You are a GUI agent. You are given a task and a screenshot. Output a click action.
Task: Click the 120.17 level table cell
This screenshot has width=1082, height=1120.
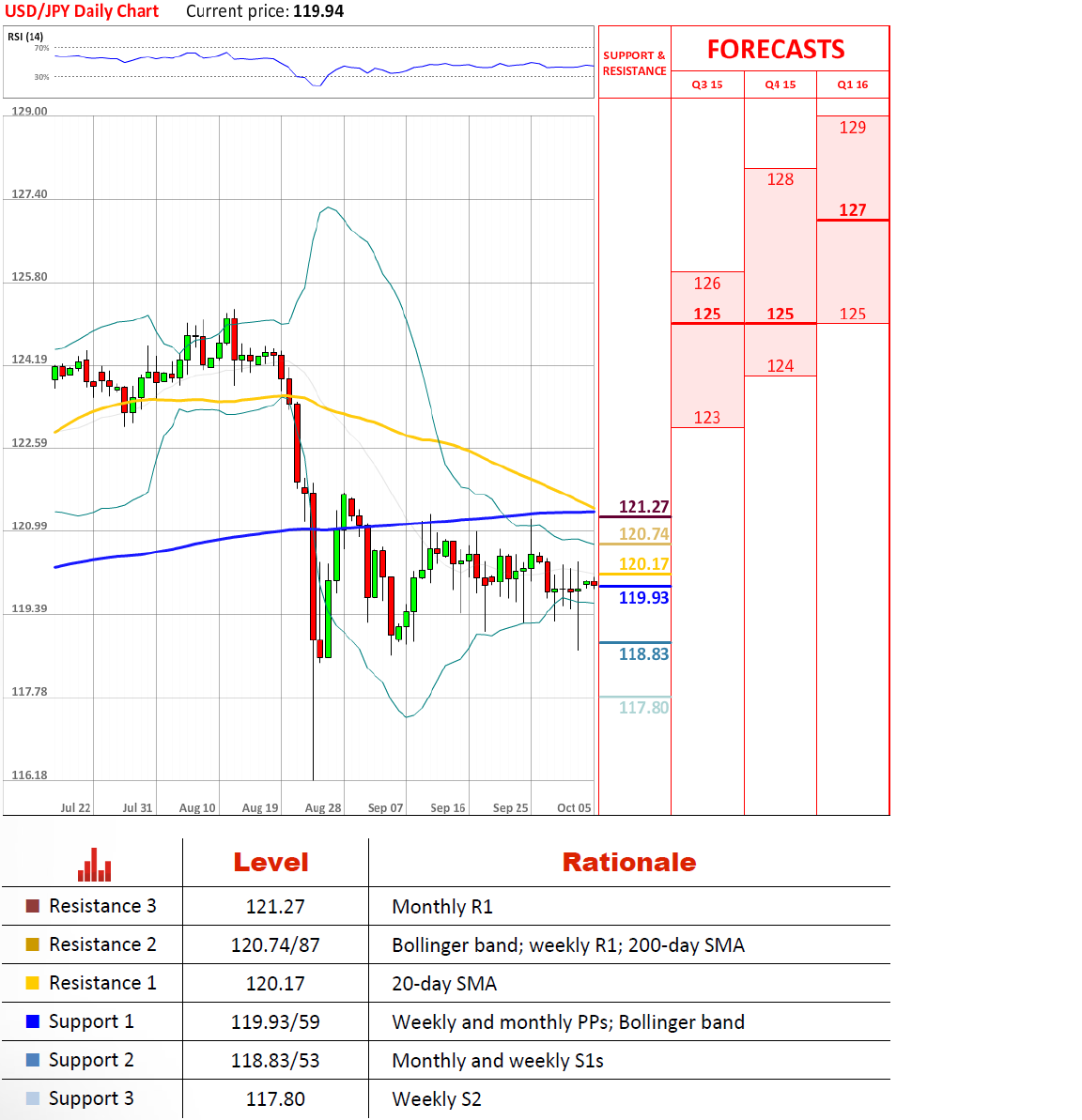[275, 984]
